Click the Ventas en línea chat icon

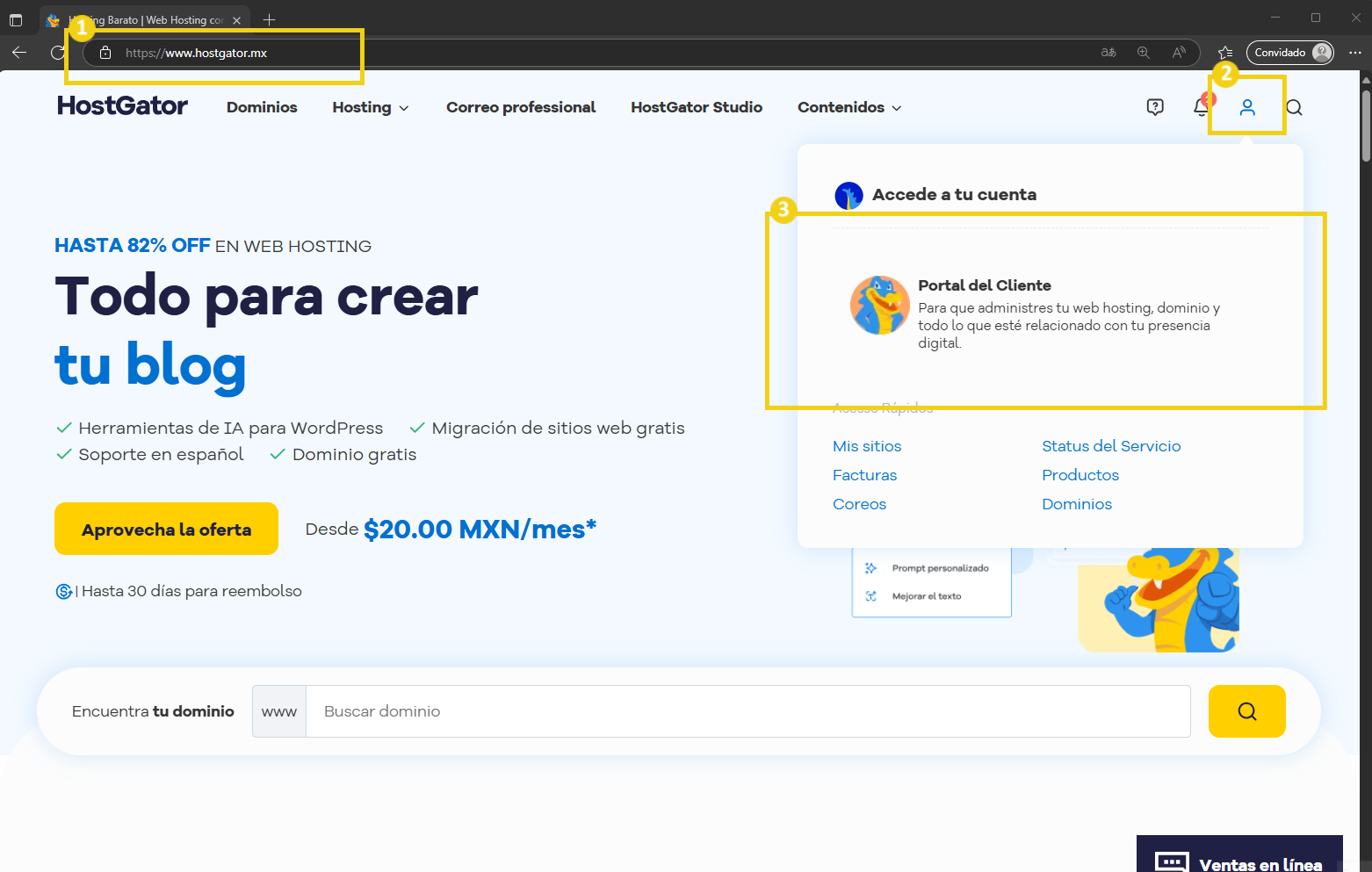1172,863
